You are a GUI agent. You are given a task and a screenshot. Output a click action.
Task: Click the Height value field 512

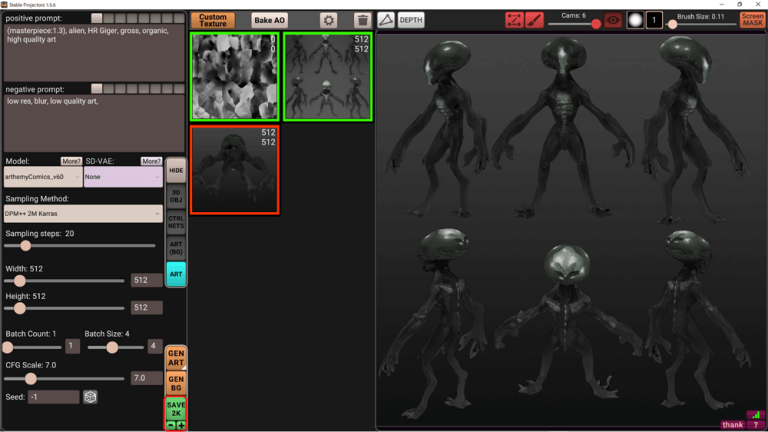click(x=146, y=308)
